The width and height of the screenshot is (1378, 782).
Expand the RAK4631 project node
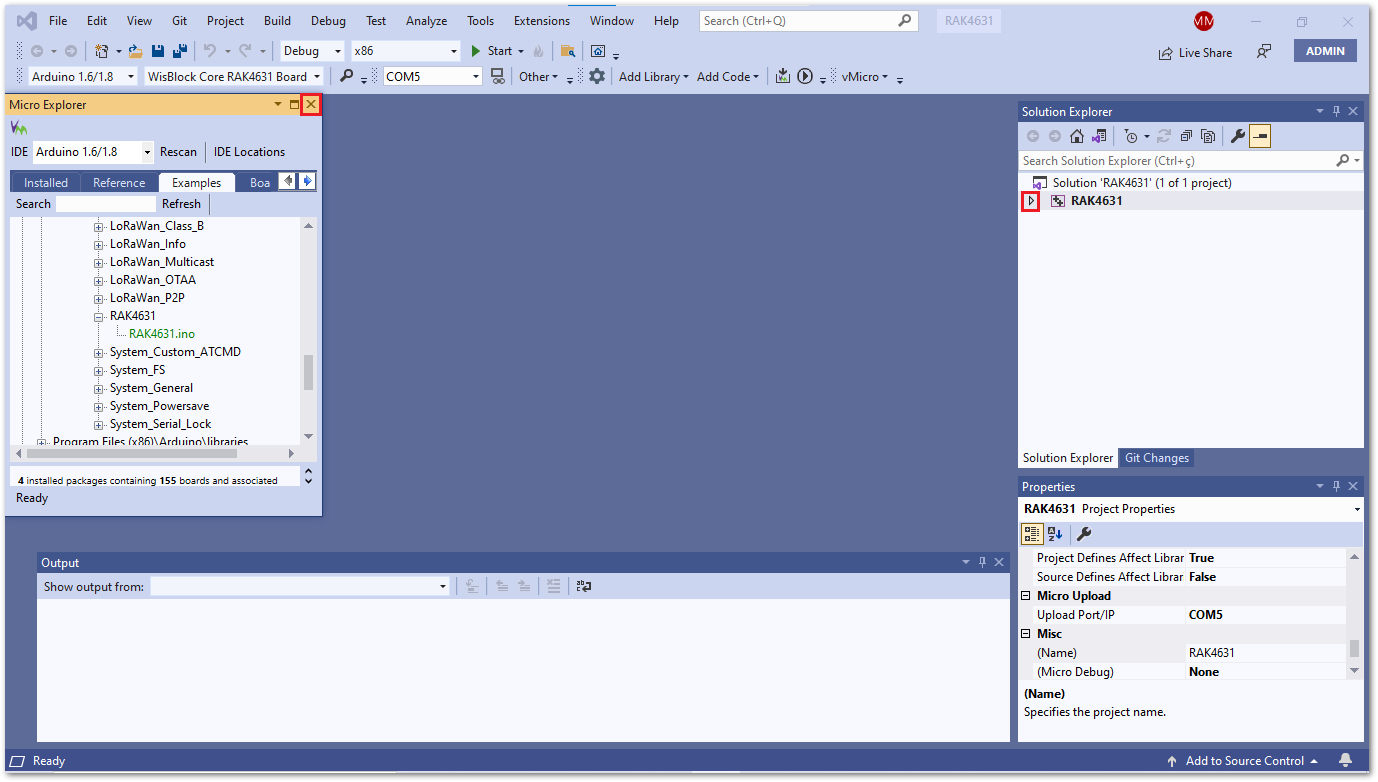1031,201
